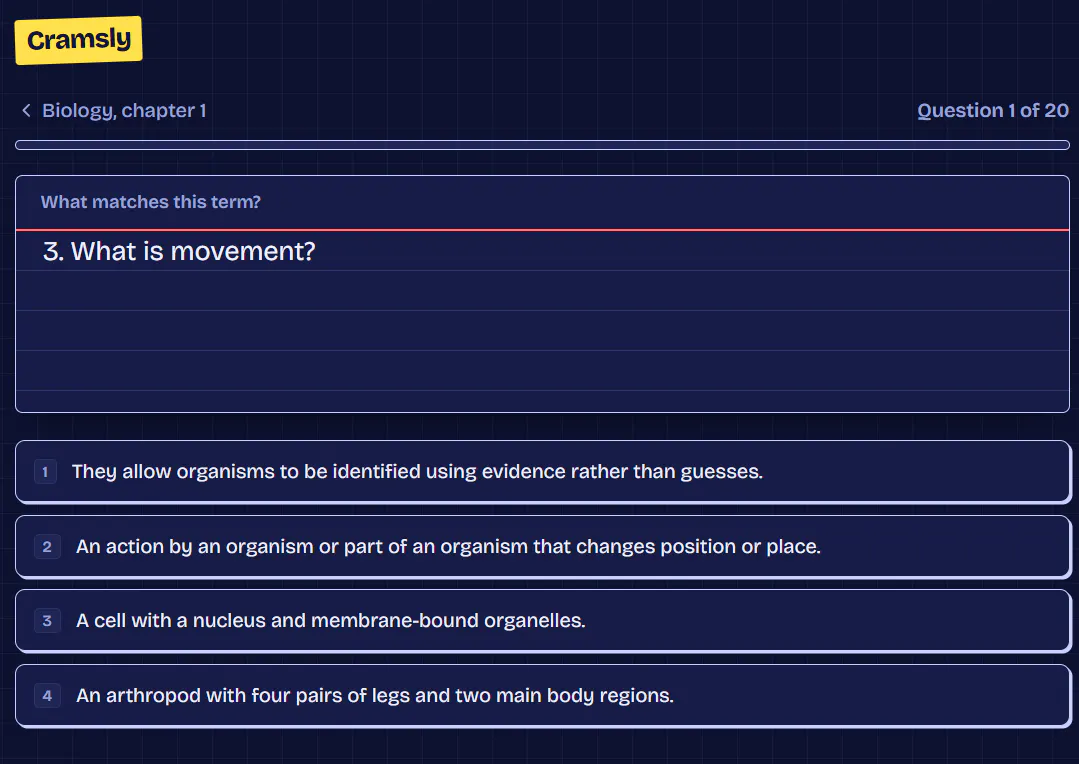Select the number 1 badge on first answer

45,472
